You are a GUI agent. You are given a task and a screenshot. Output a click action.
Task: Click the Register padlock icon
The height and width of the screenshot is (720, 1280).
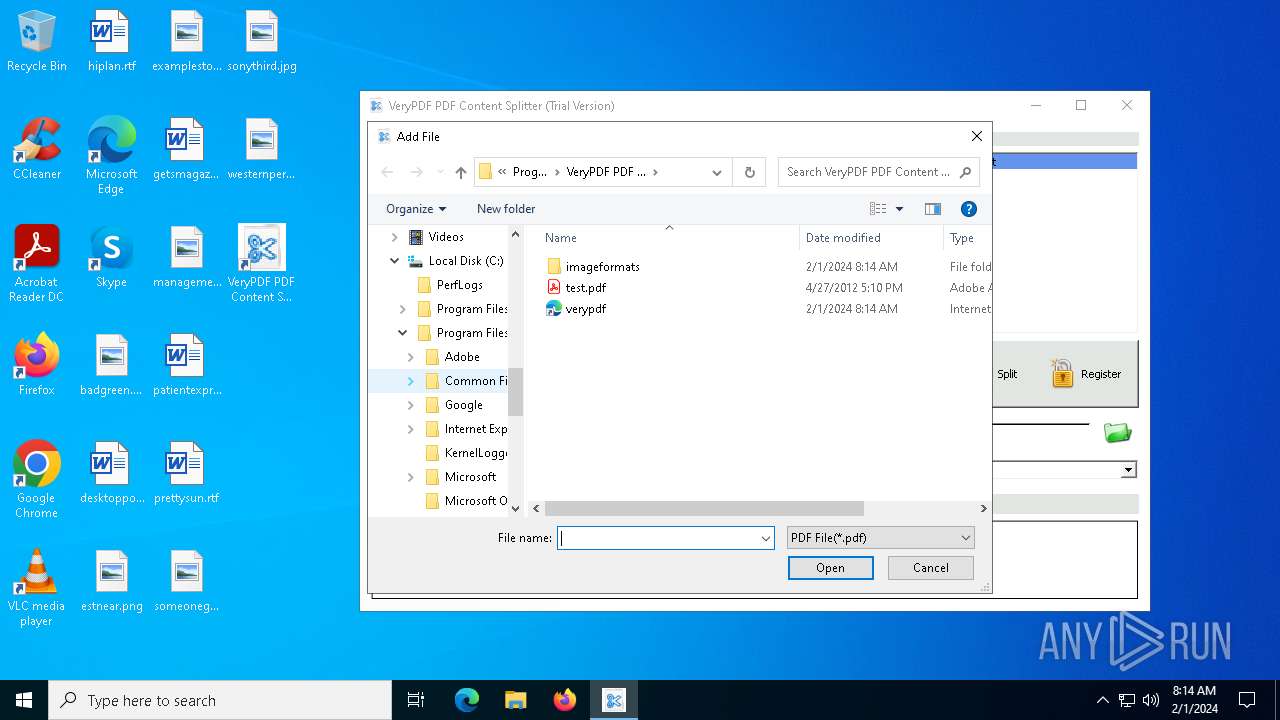click(x=1062, y=374)
